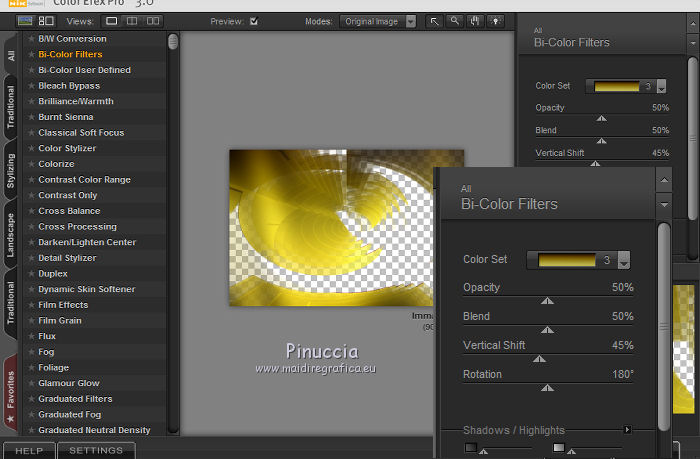This screenshot has width=700, height=459.
Task: Select the Graduated Neutral Density filter
Action: (x=94, y=430)
